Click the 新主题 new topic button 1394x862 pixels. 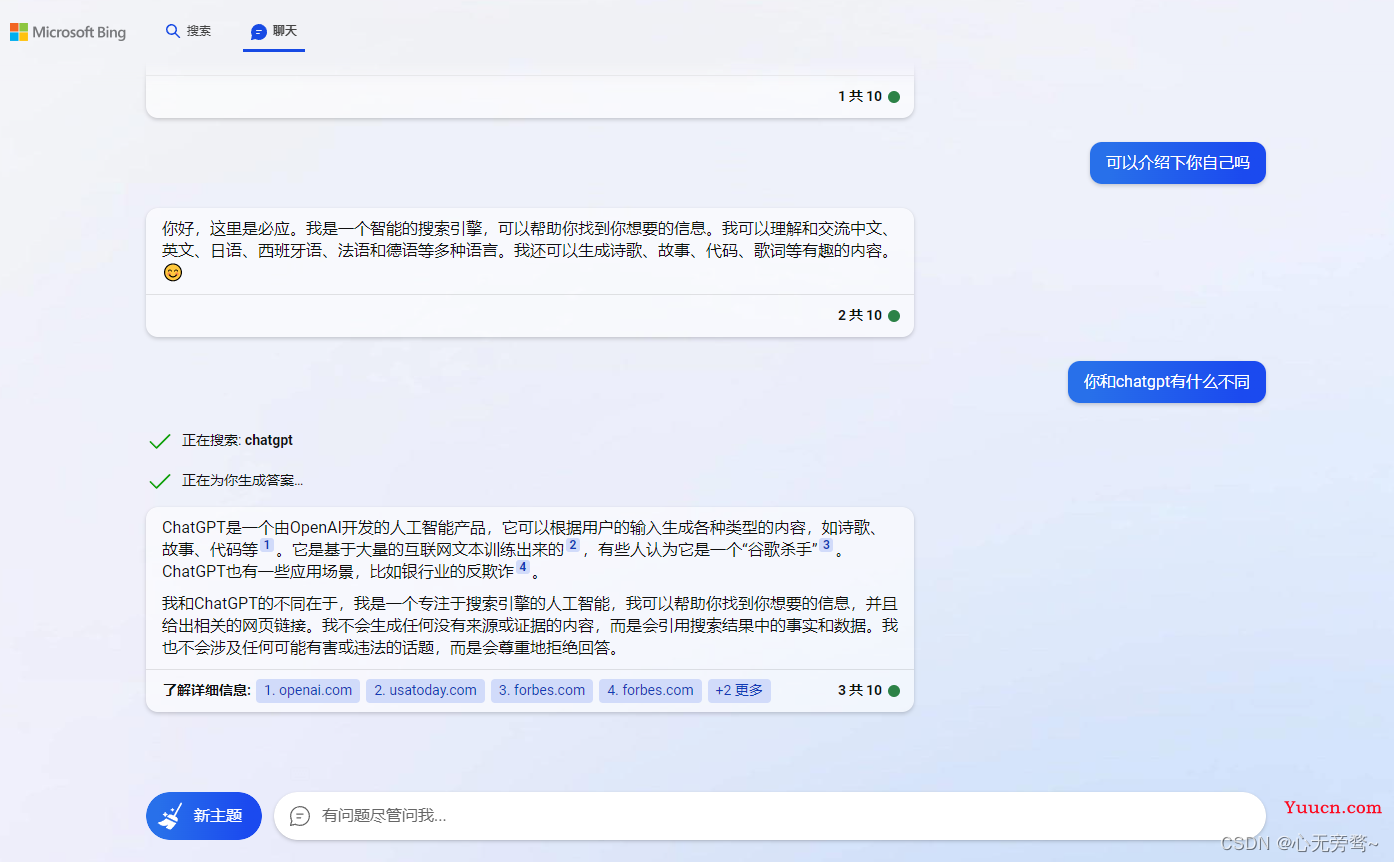click(204, 816)
